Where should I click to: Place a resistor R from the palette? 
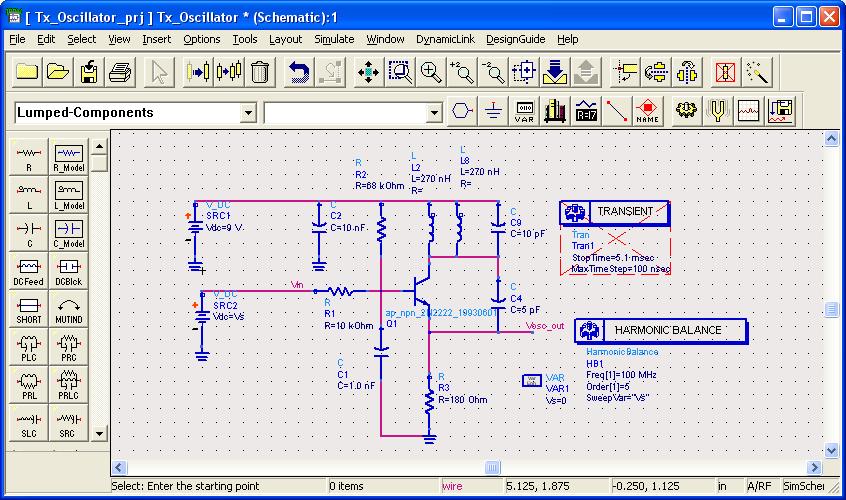pos(29,157)
